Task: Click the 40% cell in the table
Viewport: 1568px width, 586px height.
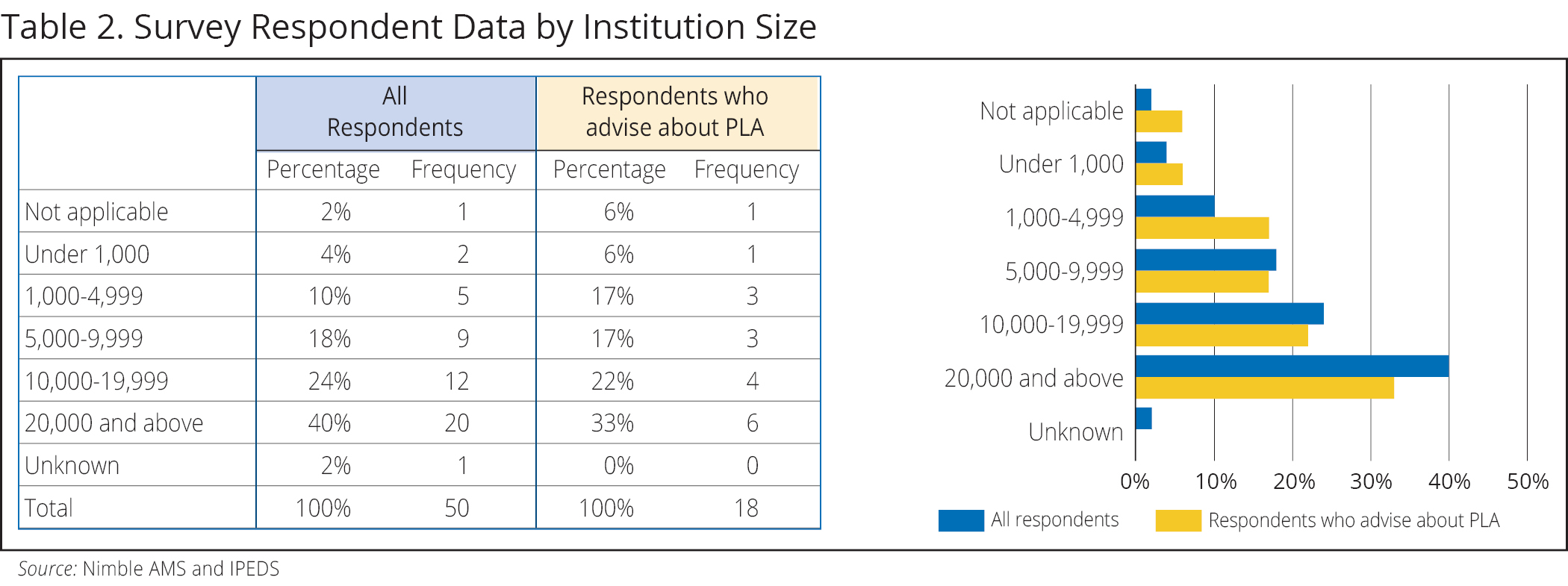Action: pyautogui.click(x=329, y=423)
